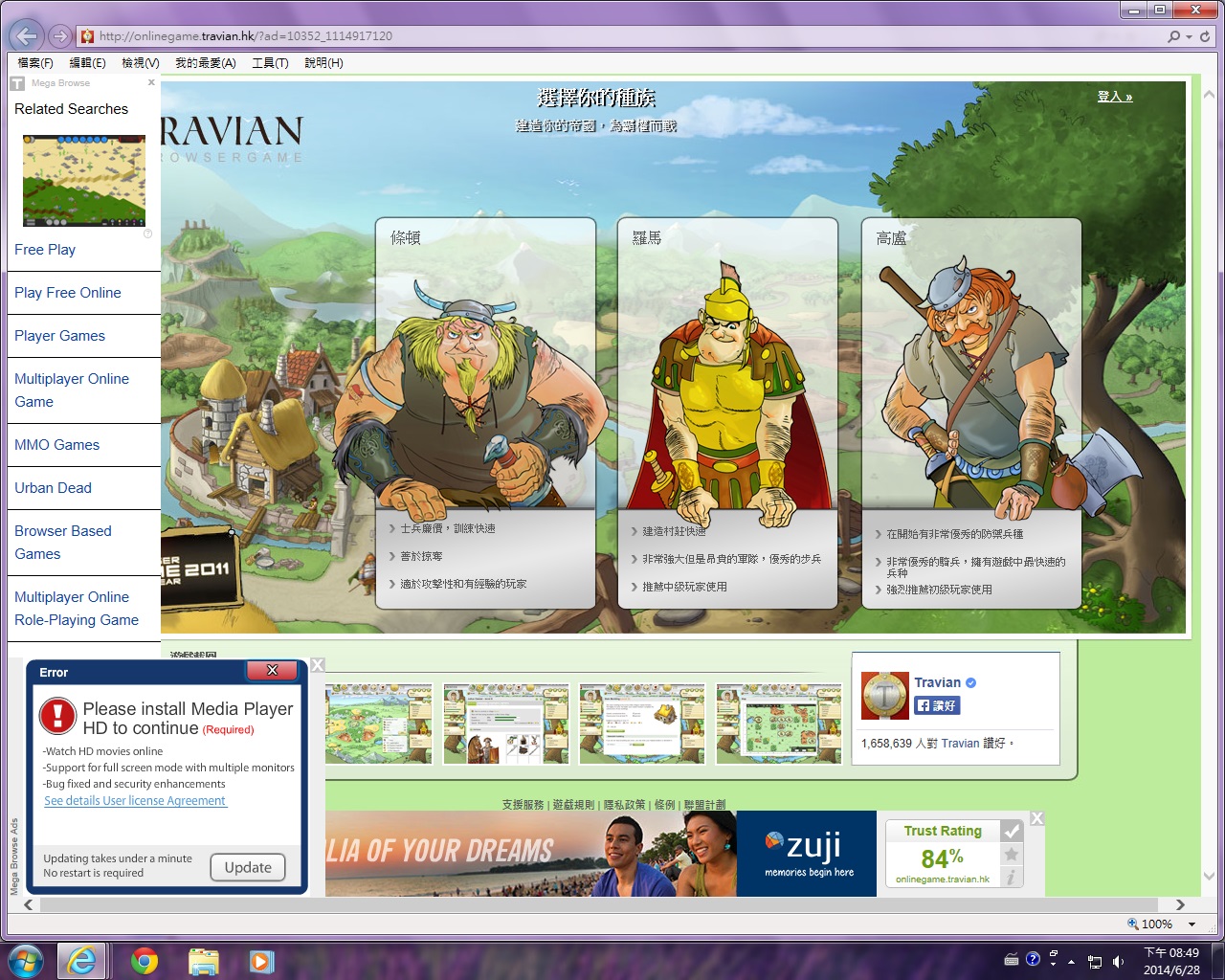Screen dimensions: 1225x980
Task: Open the 我的最愛(A) menu
Action: coord(205,63)
